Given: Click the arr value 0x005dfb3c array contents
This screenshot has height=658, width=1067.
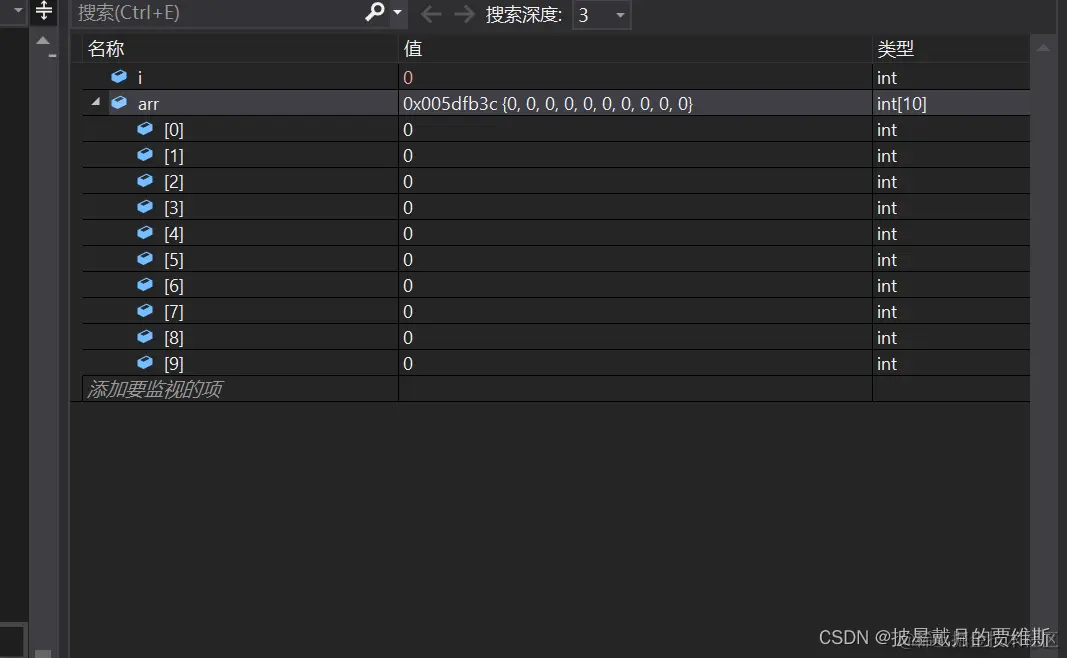Looking at the screenshot, I should pos(548,103).
